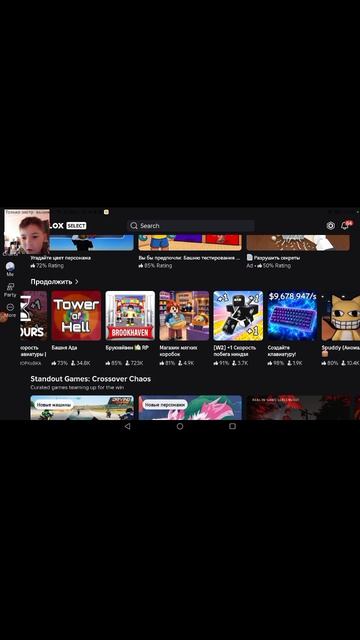
Task: Open the partially visible HOURS hourglass game thumbnail
Action: [33, 316]
